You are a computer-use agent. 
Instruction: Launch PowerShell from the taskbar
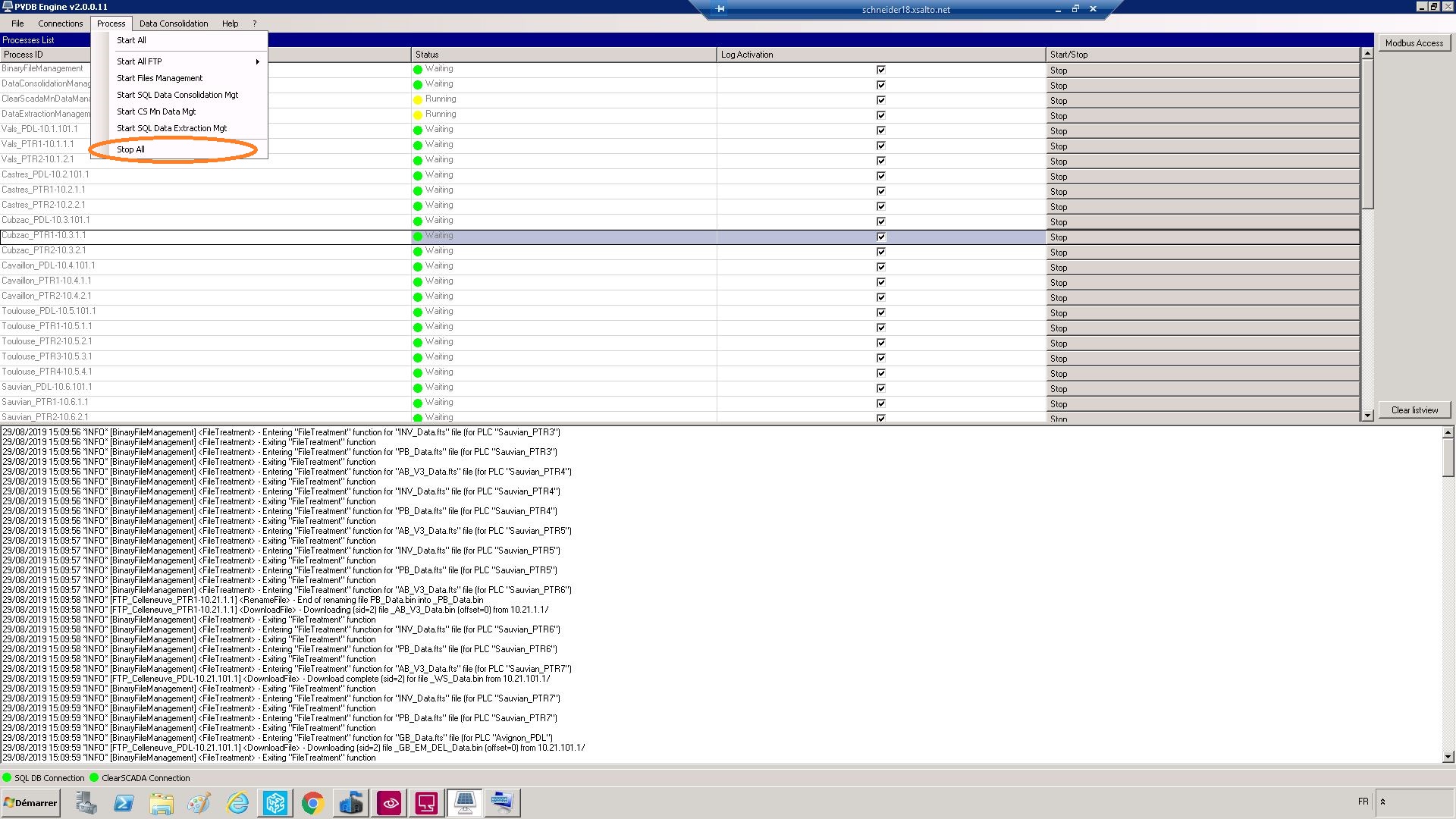(x=124, y=802)
